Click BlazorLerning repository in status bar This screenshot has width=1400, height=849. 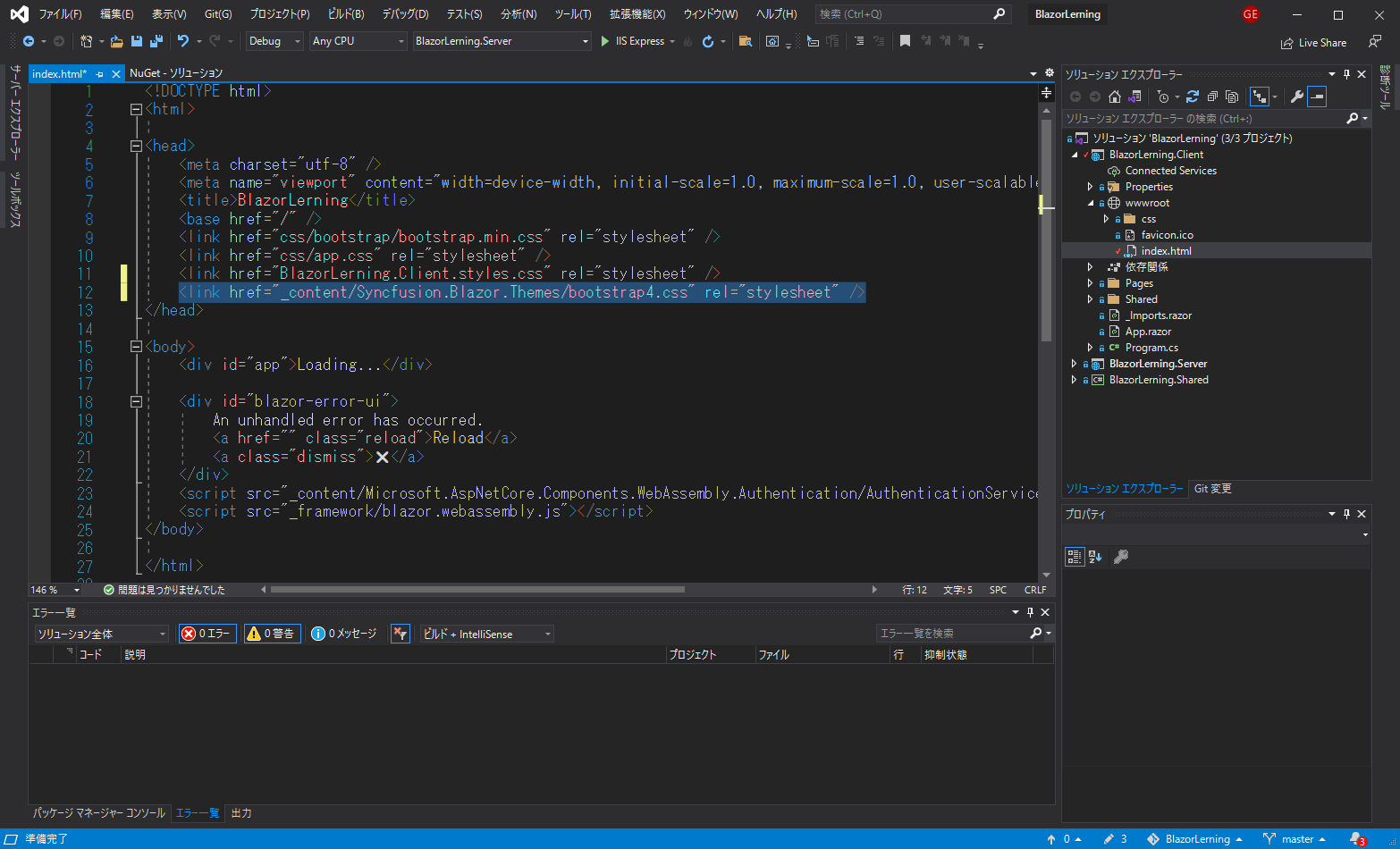pos(1194,839)
